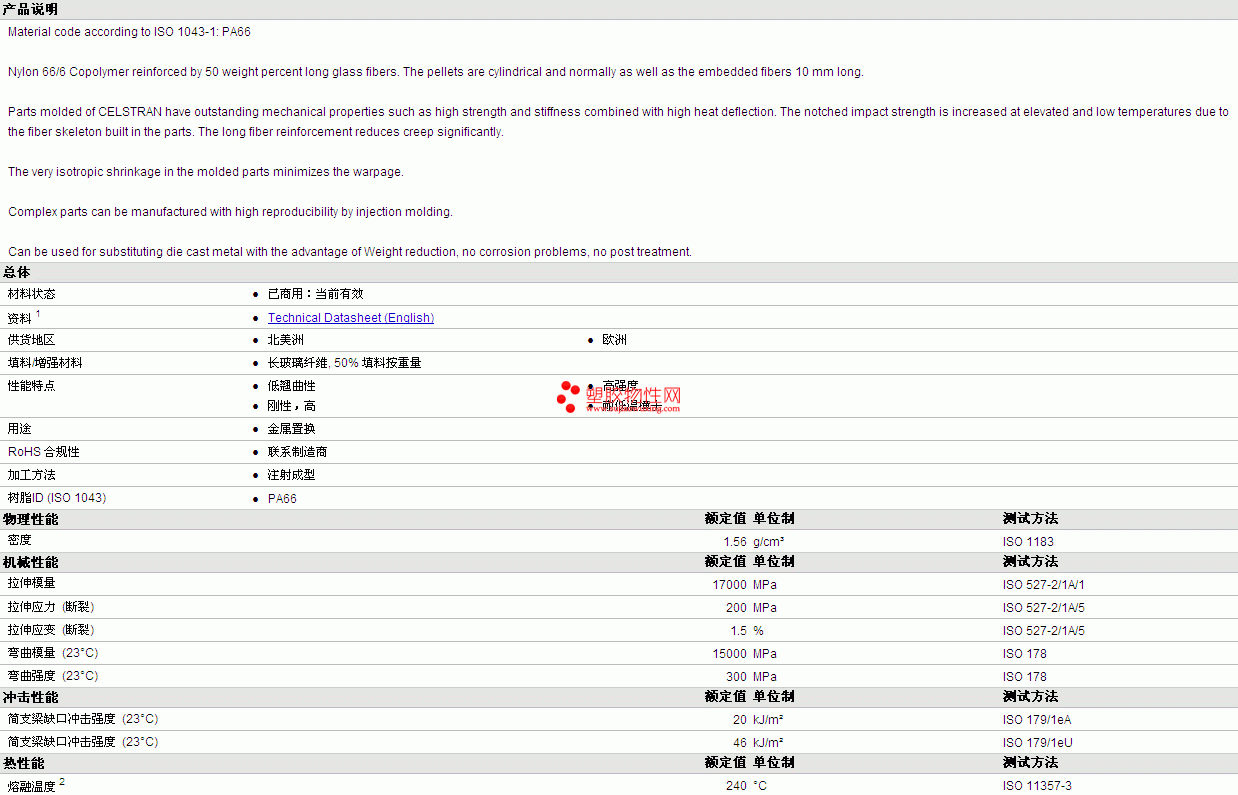Click the g/cm³ unit in 密度 row
Viewport: 1238px width, 795px height.
coord(769,542)
